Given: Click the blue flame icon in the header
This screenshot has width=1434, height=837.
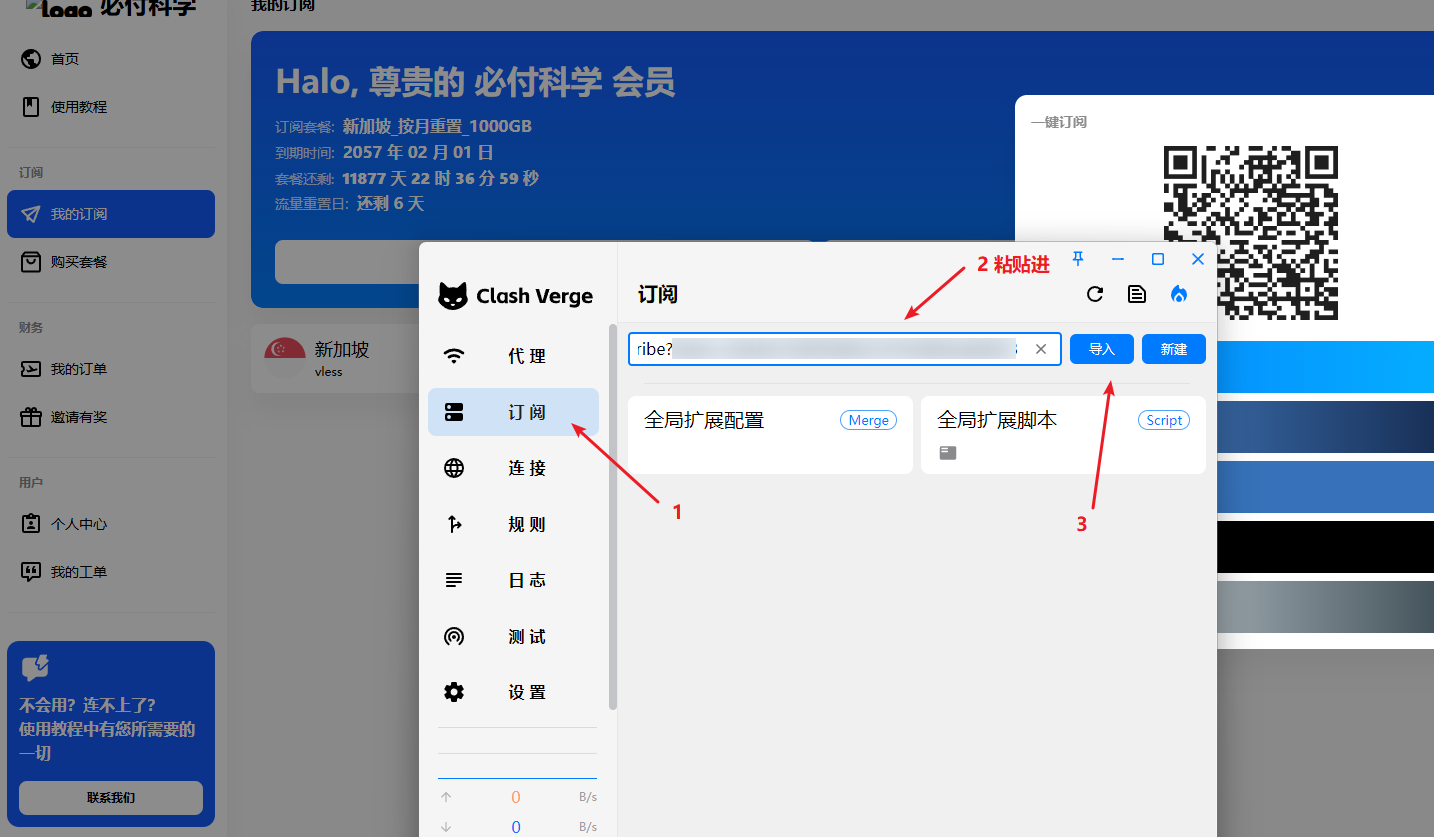Looking at the screenshot, I should pyautogui.click(x=1179, y=294).
